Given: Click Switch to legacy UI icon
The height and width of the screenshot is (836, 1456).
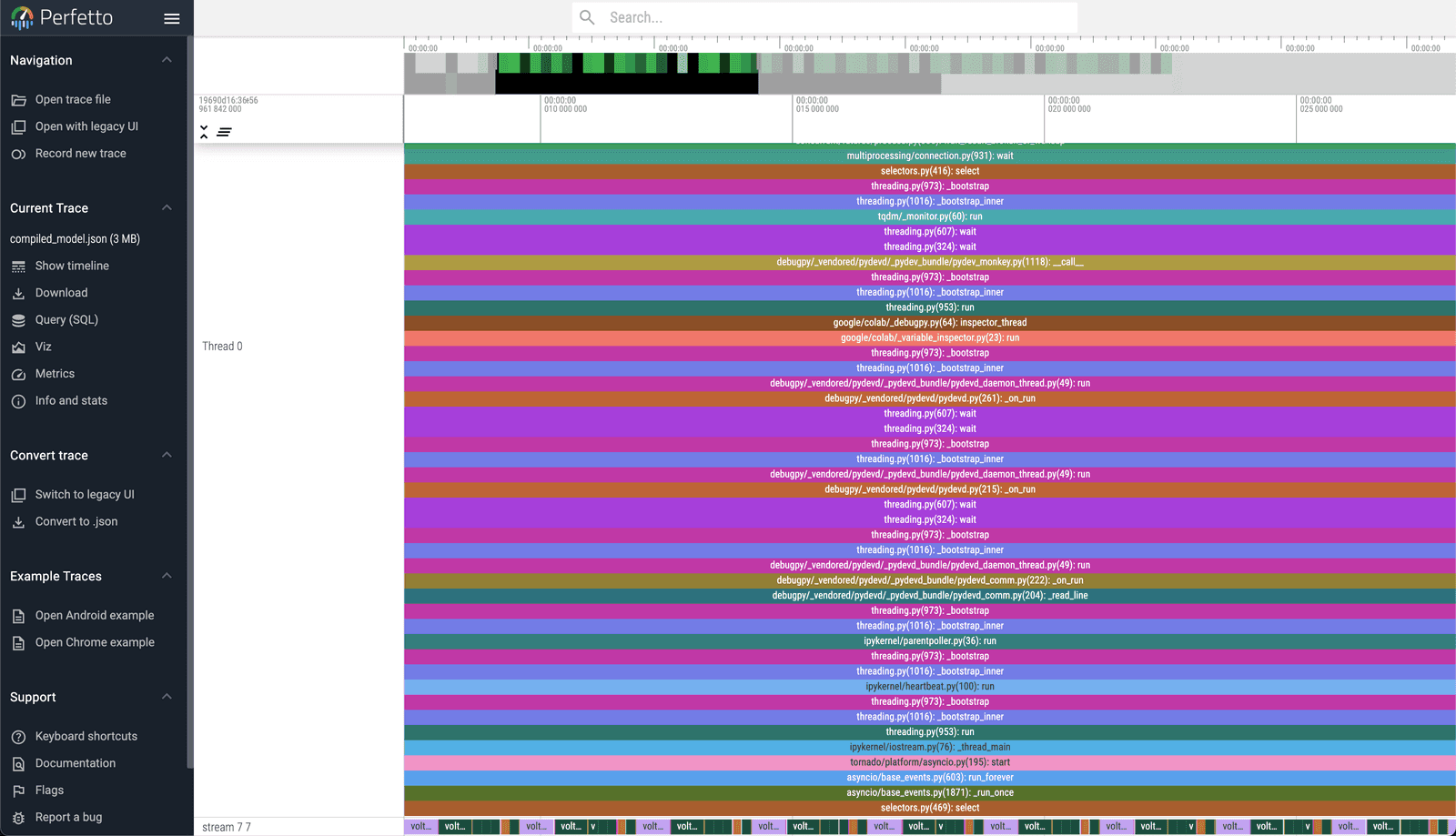Looking at the screenshot, I should click(x=18, y=495).
